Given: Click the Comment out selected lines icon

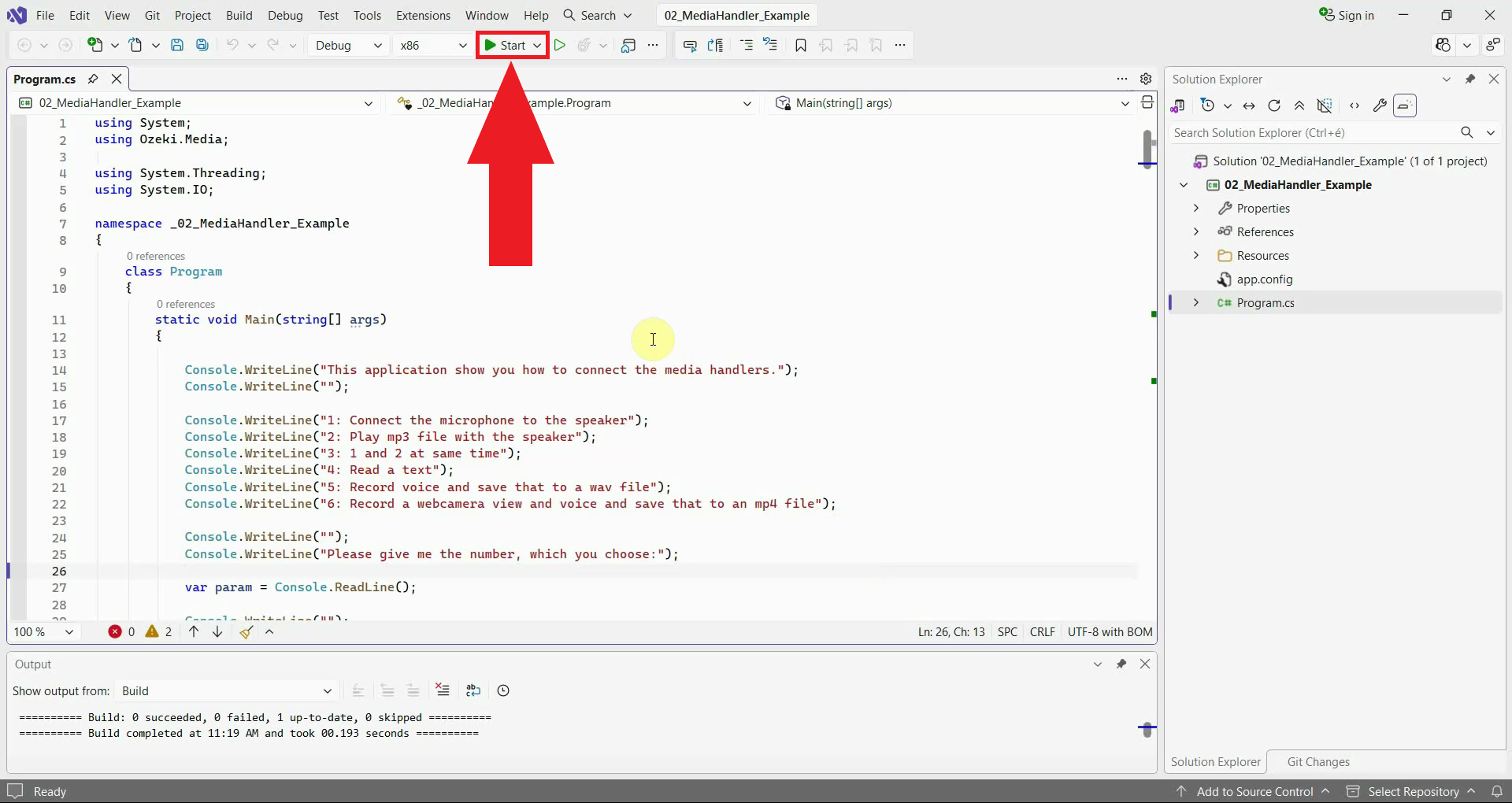Looking at the screenshot, I should point(746,46).
